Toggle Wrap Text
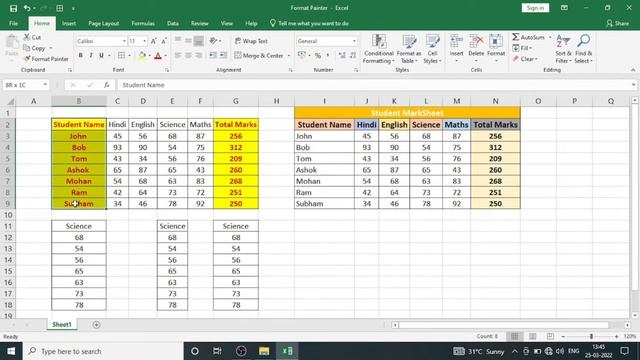The height and width of the screenshot is (360, 640). click(x=251, y=41)
